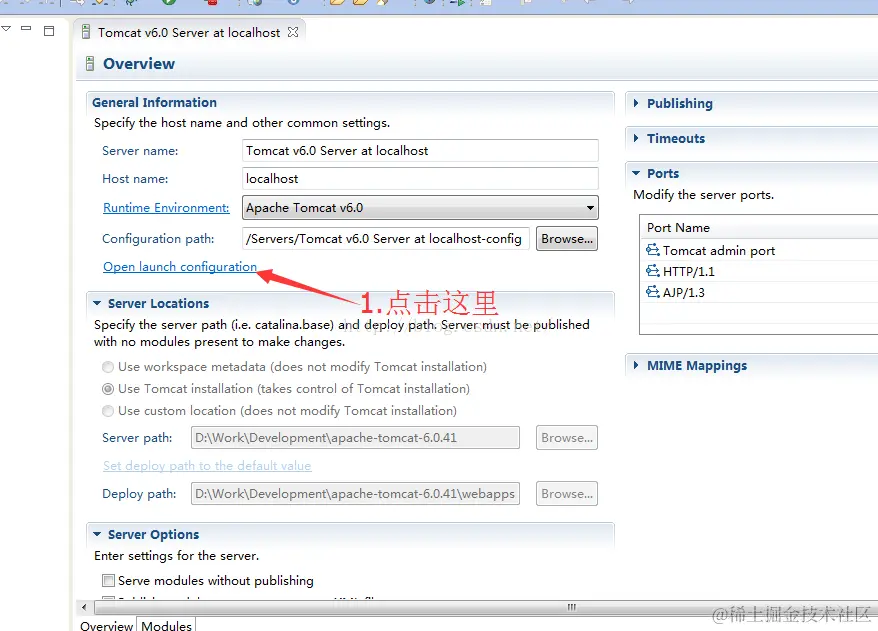This screenshot has width=878, height=631.
Task: Focus the Server name text field
Action: click(421, 151)
